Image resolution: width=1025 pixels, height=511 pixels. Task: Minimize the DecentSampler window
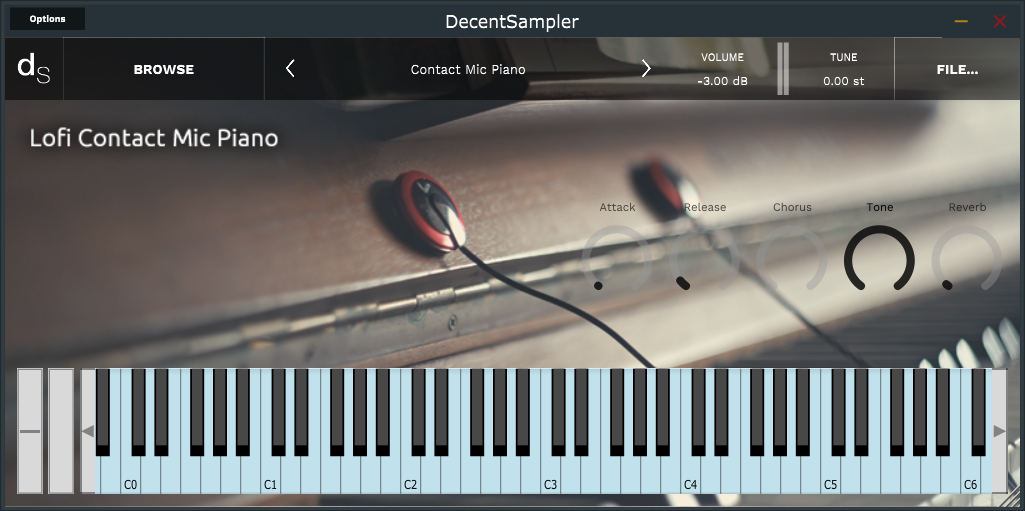[x=961, y=21]
